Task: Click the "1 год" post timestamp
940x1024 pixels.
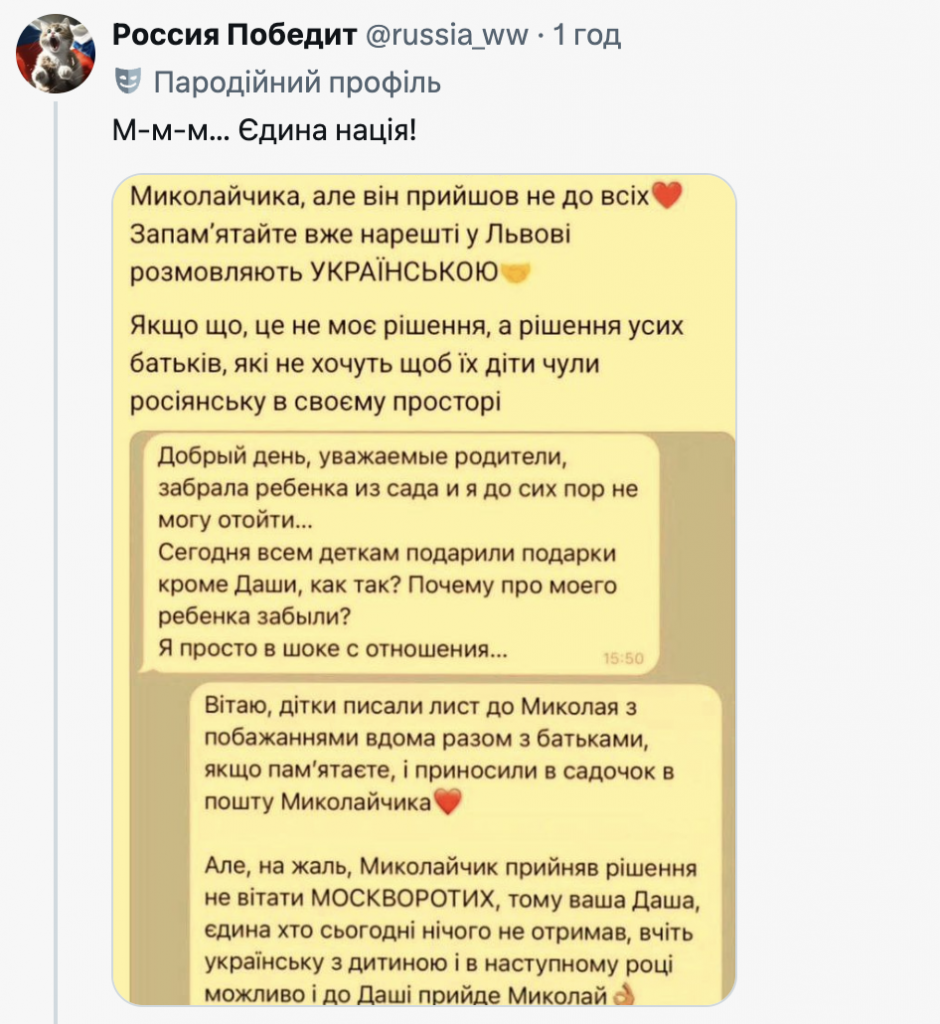Action: (x=588, y=36)
